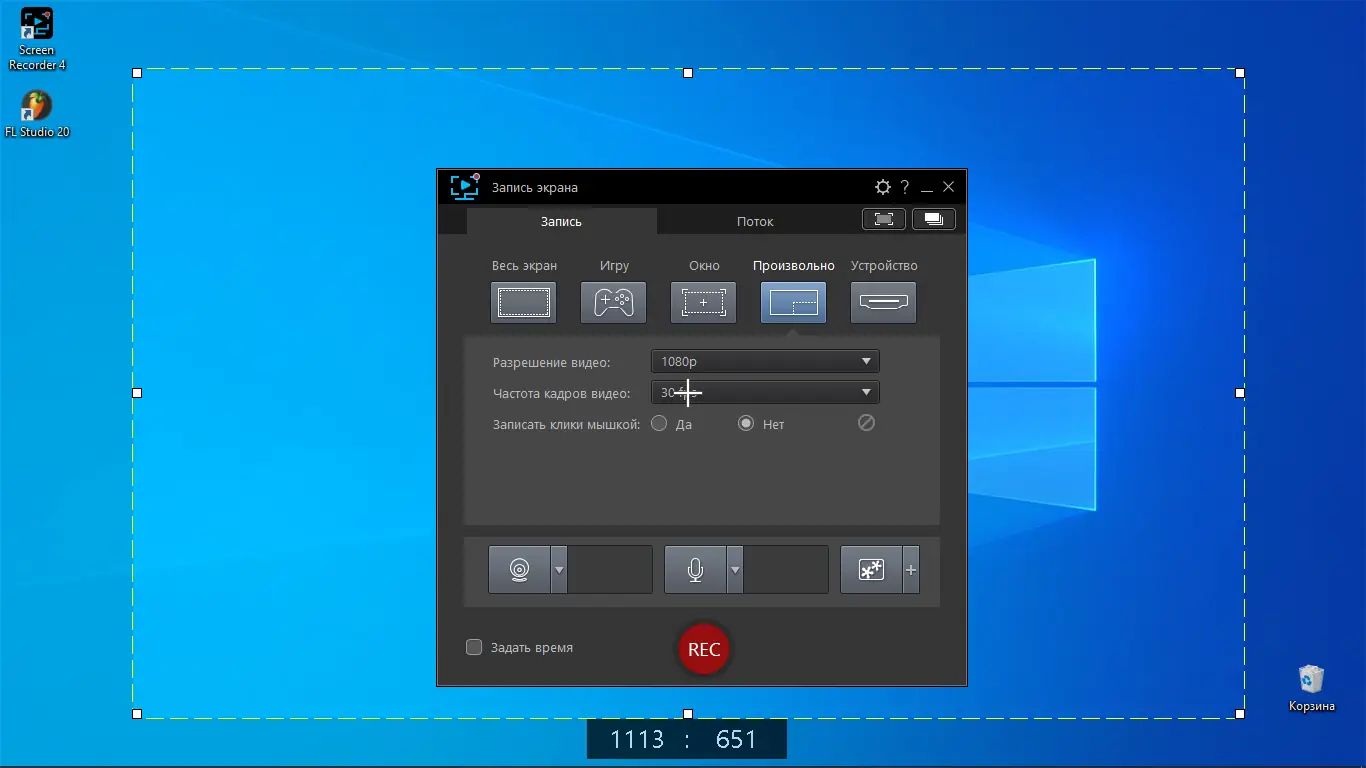Click the plus button beside cursor effects
This screenshot has height=768, width=1366.
point(911,570)
